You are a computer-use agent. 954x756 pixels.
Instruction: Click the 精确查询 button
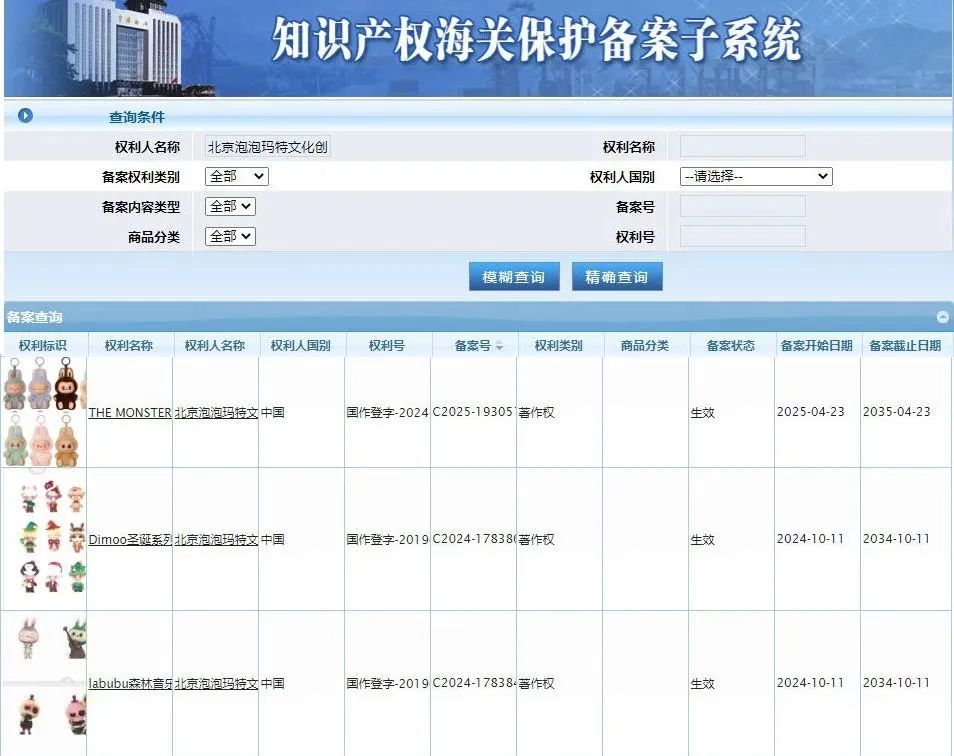click(x=617, y=277)
